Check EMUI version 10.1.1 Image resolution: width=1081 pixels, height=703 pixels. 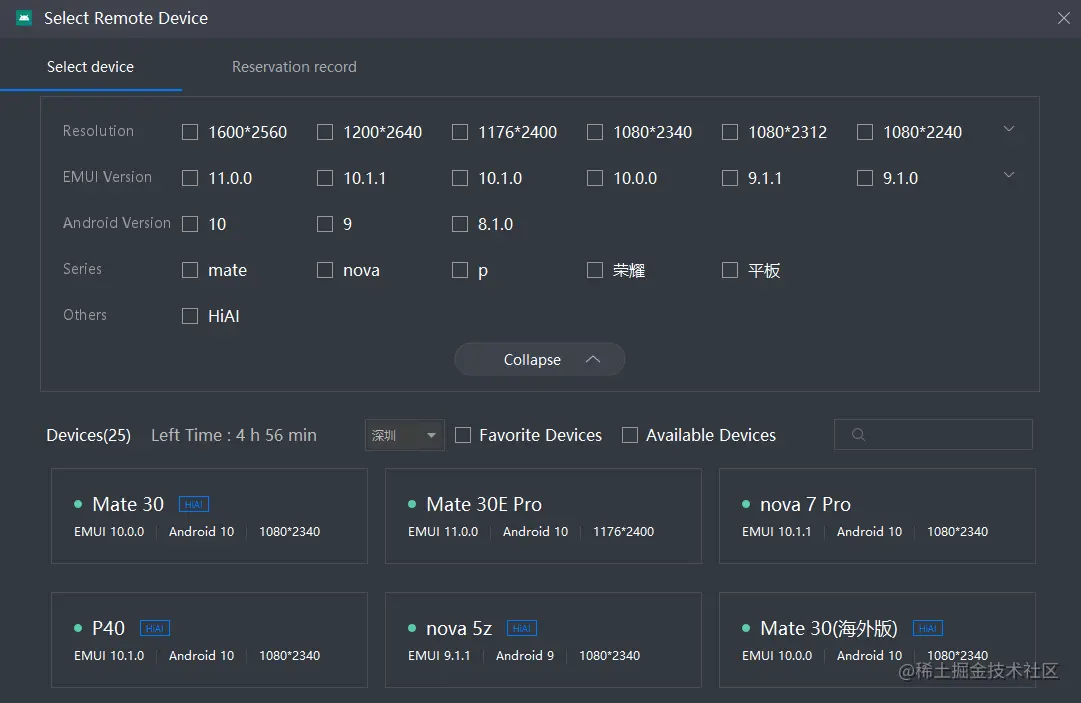[x=325, y=179]
